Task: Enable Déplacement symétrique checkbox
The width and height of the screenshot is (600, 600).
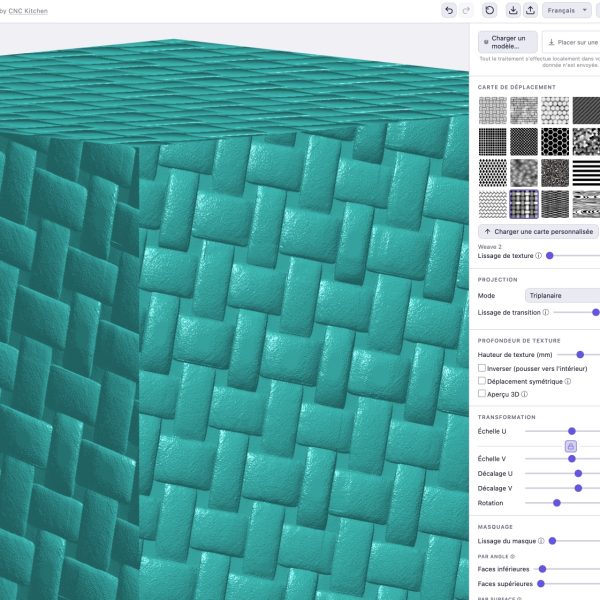Action: (482, 381)
